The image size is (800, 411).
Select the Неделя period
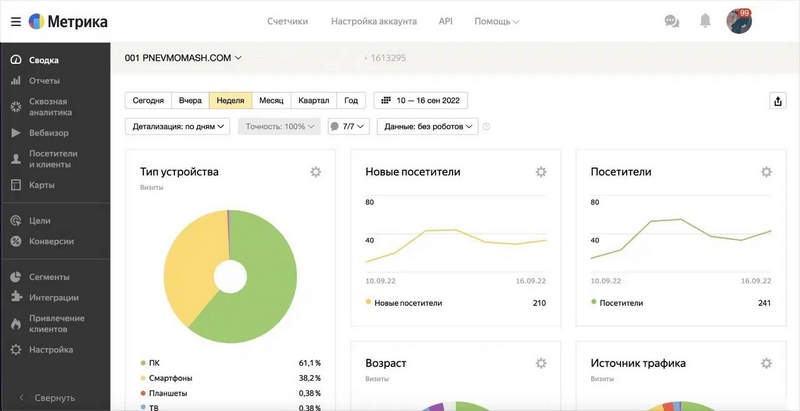231,100
